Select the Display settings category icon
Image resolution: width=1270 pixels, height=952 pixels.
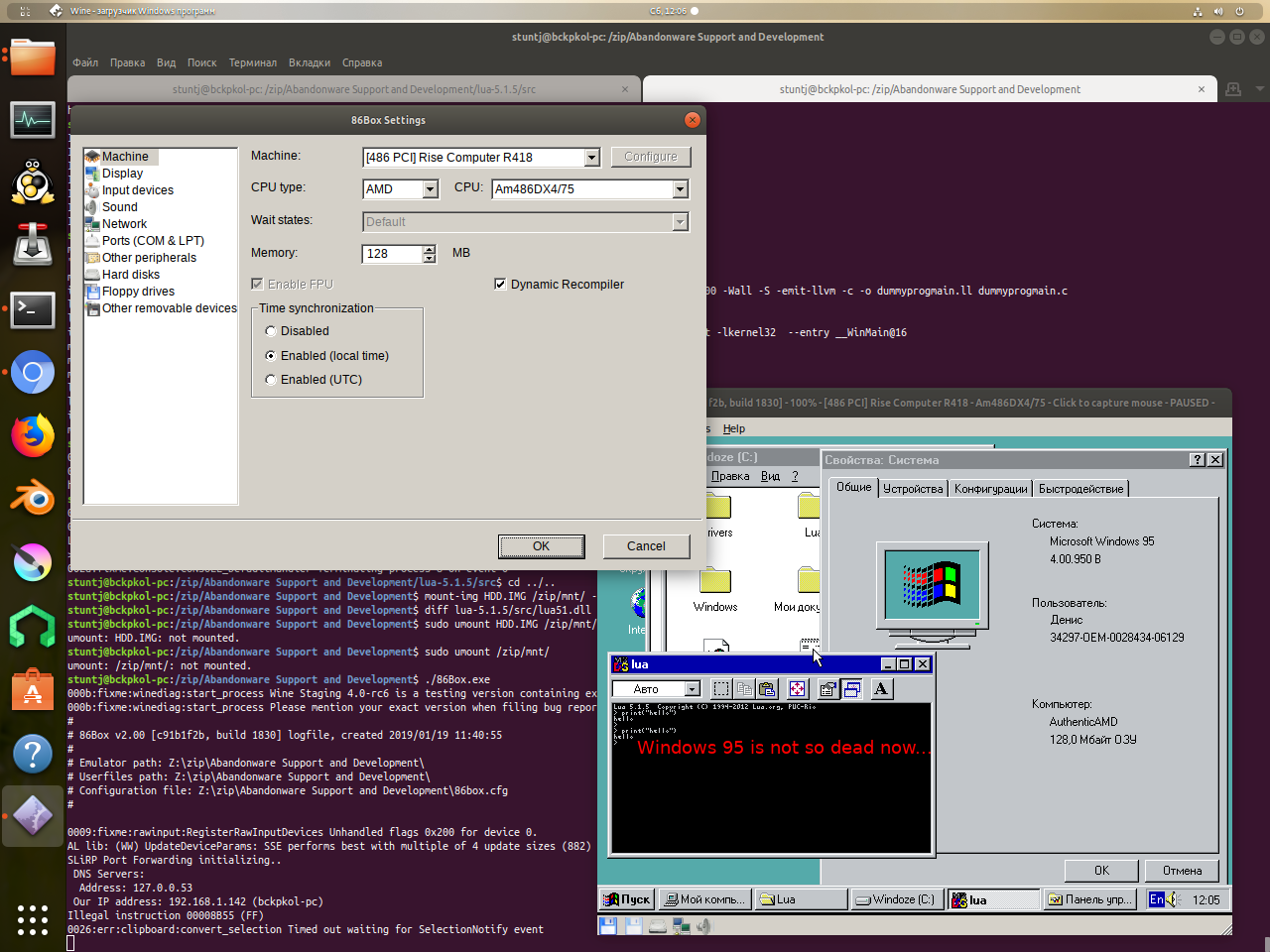[x=92, y=174]
